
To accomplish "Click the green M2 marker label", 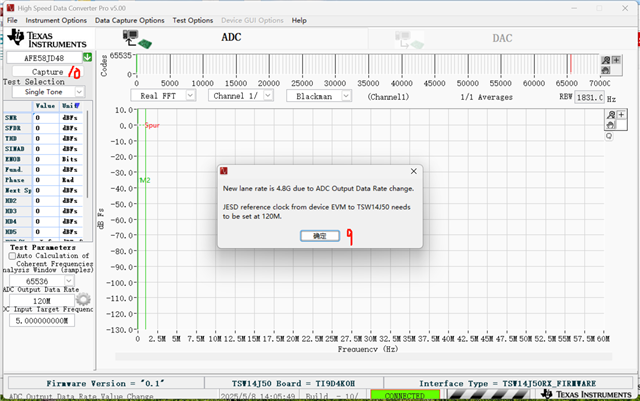I will click(x=145, y=180).
